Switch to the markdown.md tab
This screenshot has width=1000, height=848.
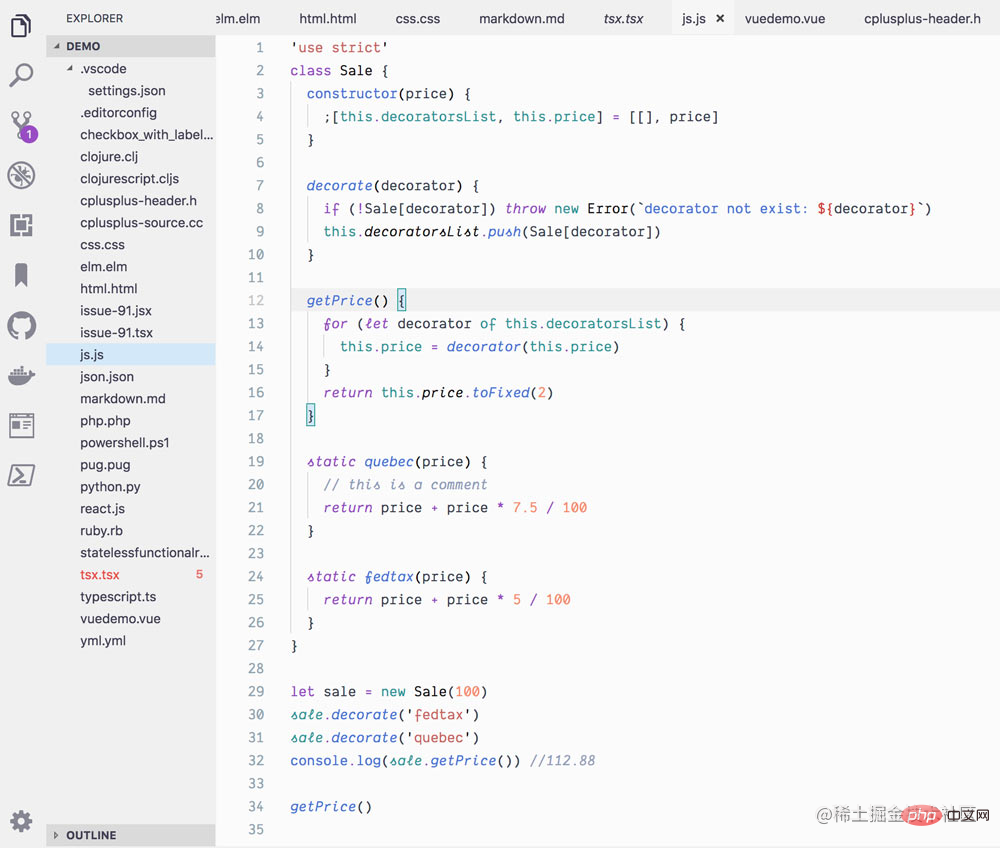(522, 18)
